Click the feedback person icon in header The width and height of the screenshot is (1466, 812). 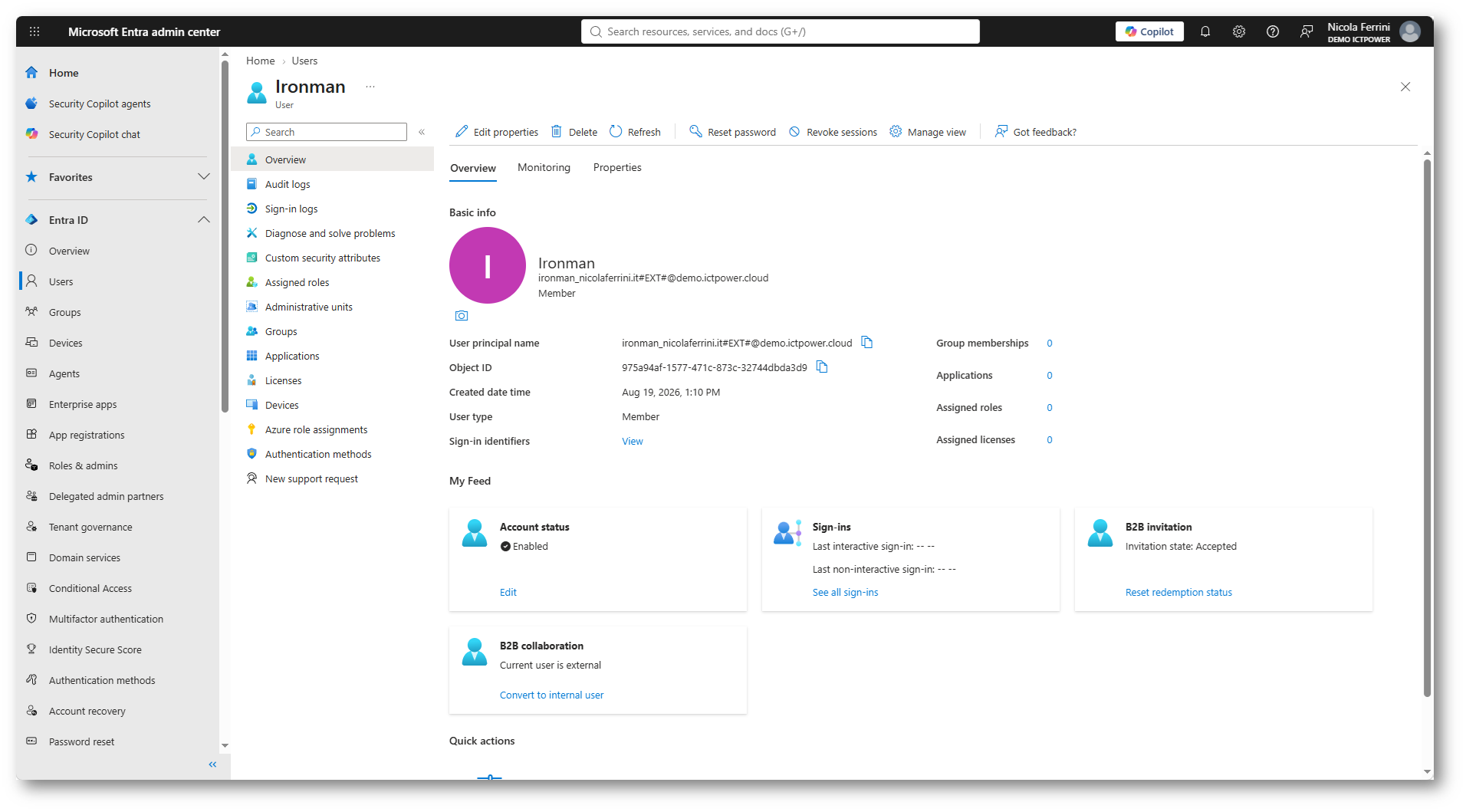click(1307, 31)
